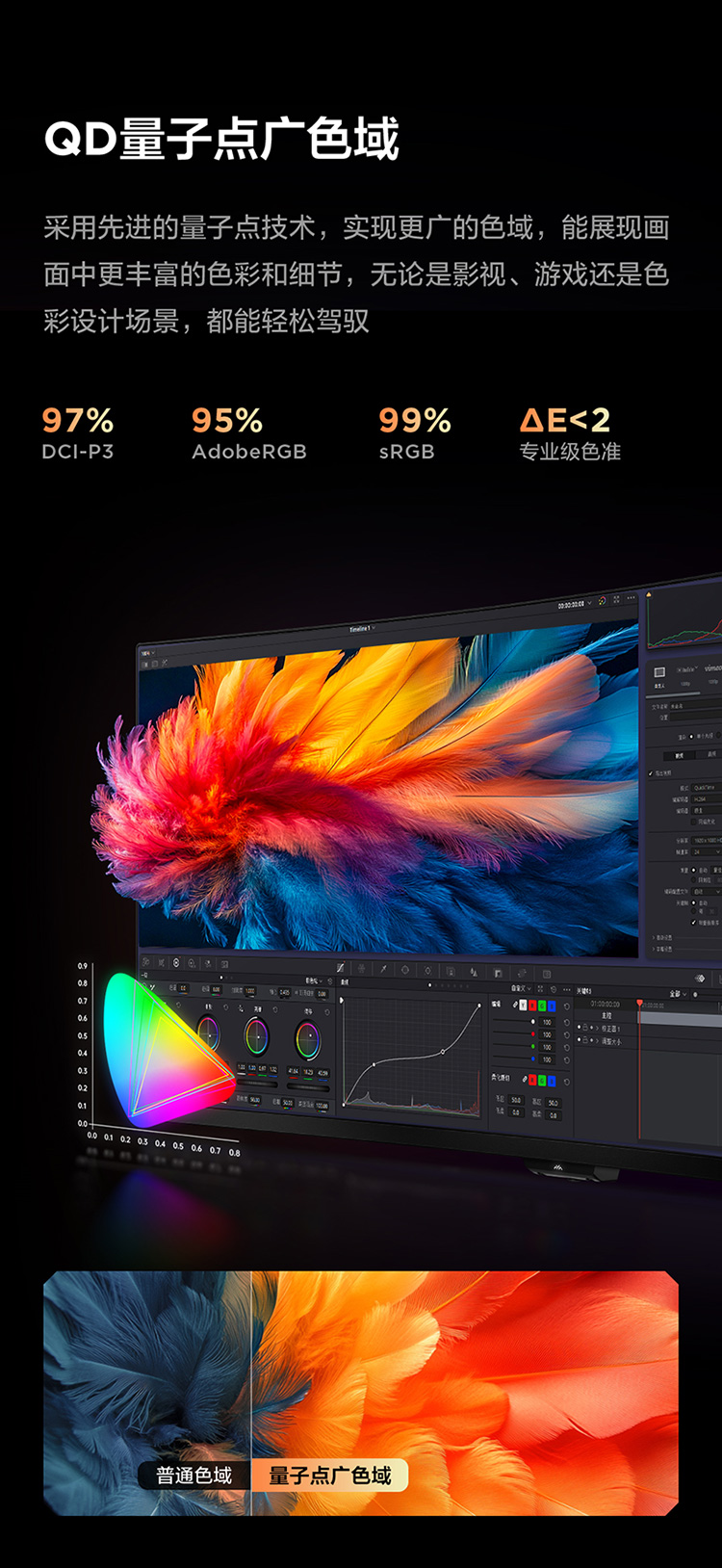
Task: Click the red intensity slider
Action: pyautogui.click(x=514, y=1034)
